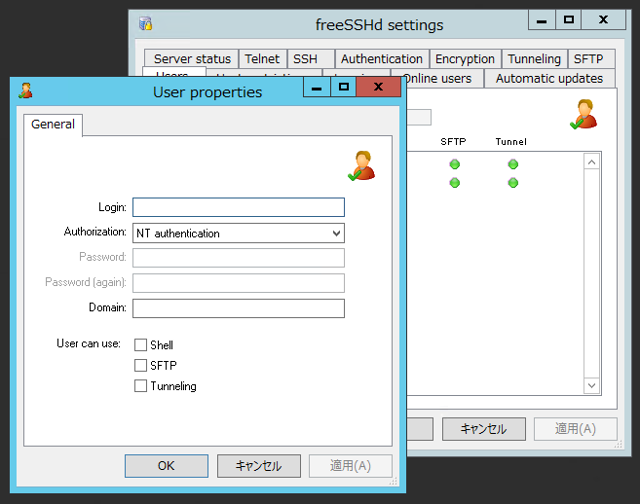Open the Encryption tab
The width and height of the screenshot is (640, 504).
pyautogui.click(x=465, y=59)
